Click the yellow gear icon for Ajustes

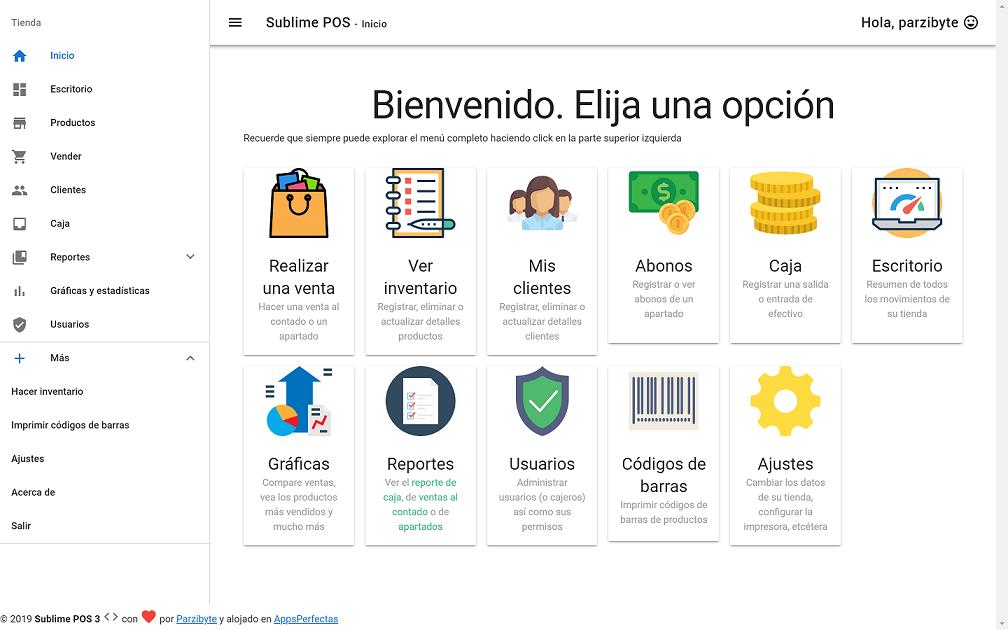[785, 401]
